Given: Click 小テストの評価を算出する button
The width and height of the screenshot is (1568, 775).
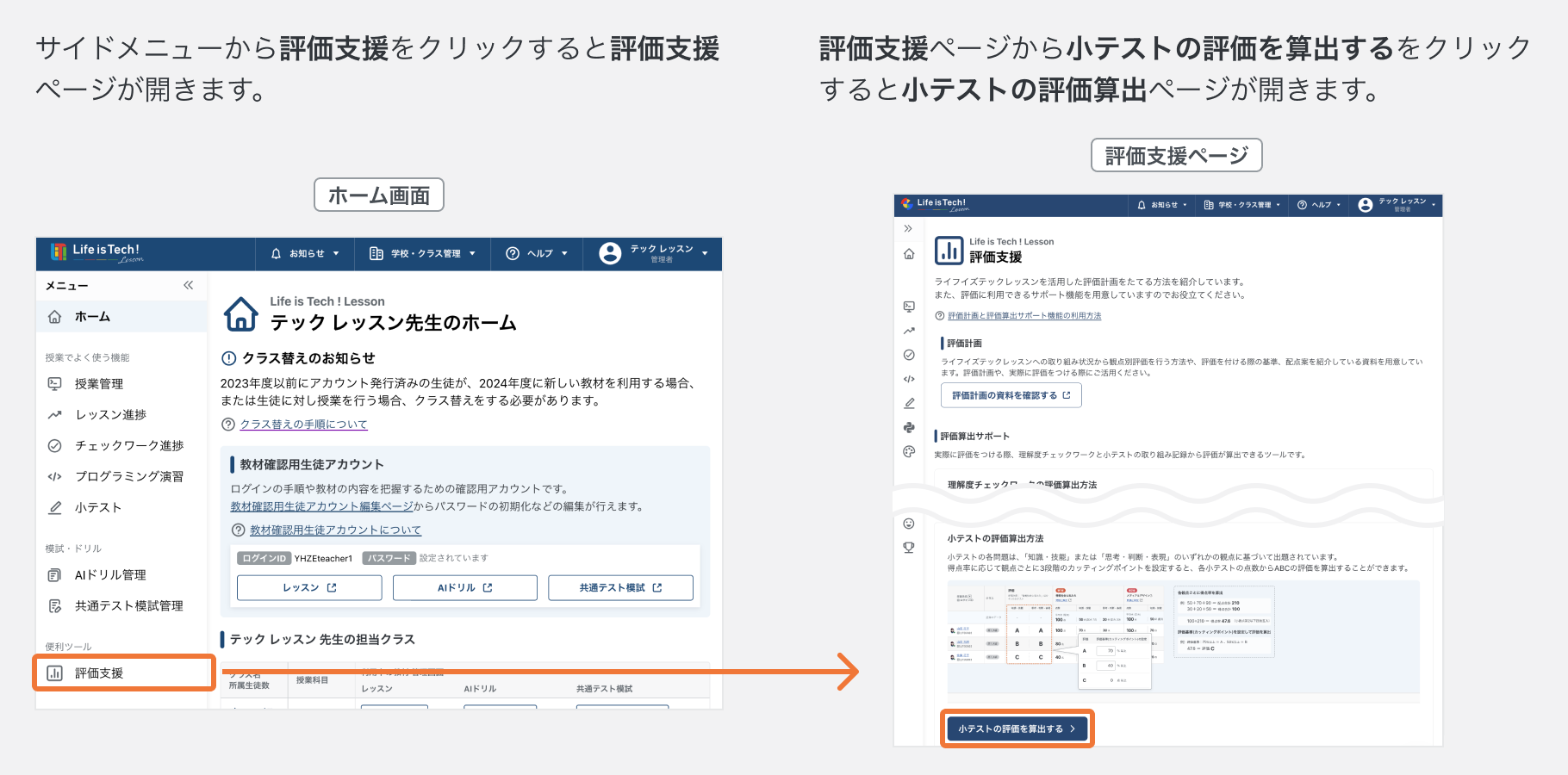Looking at the screenshot, I should 1017,728.
